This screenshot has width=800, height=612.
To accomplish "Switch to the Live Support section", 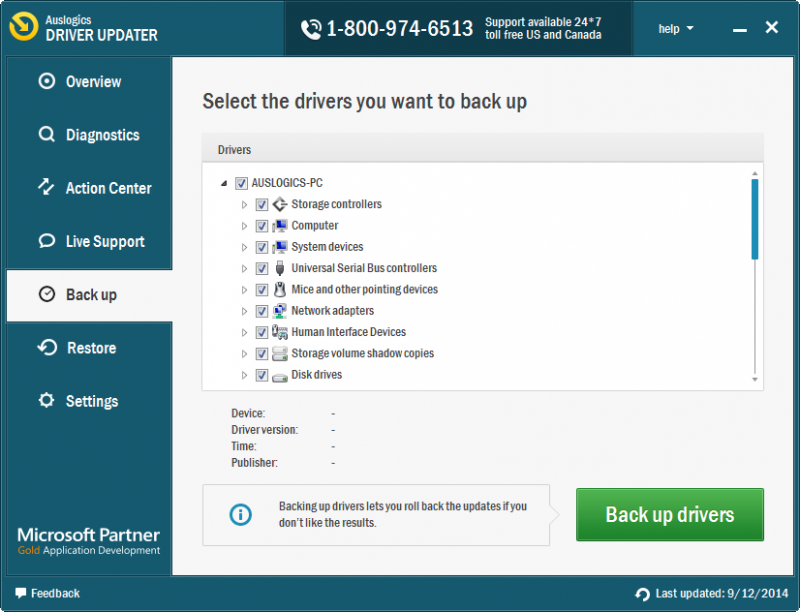I will [89, 241].
